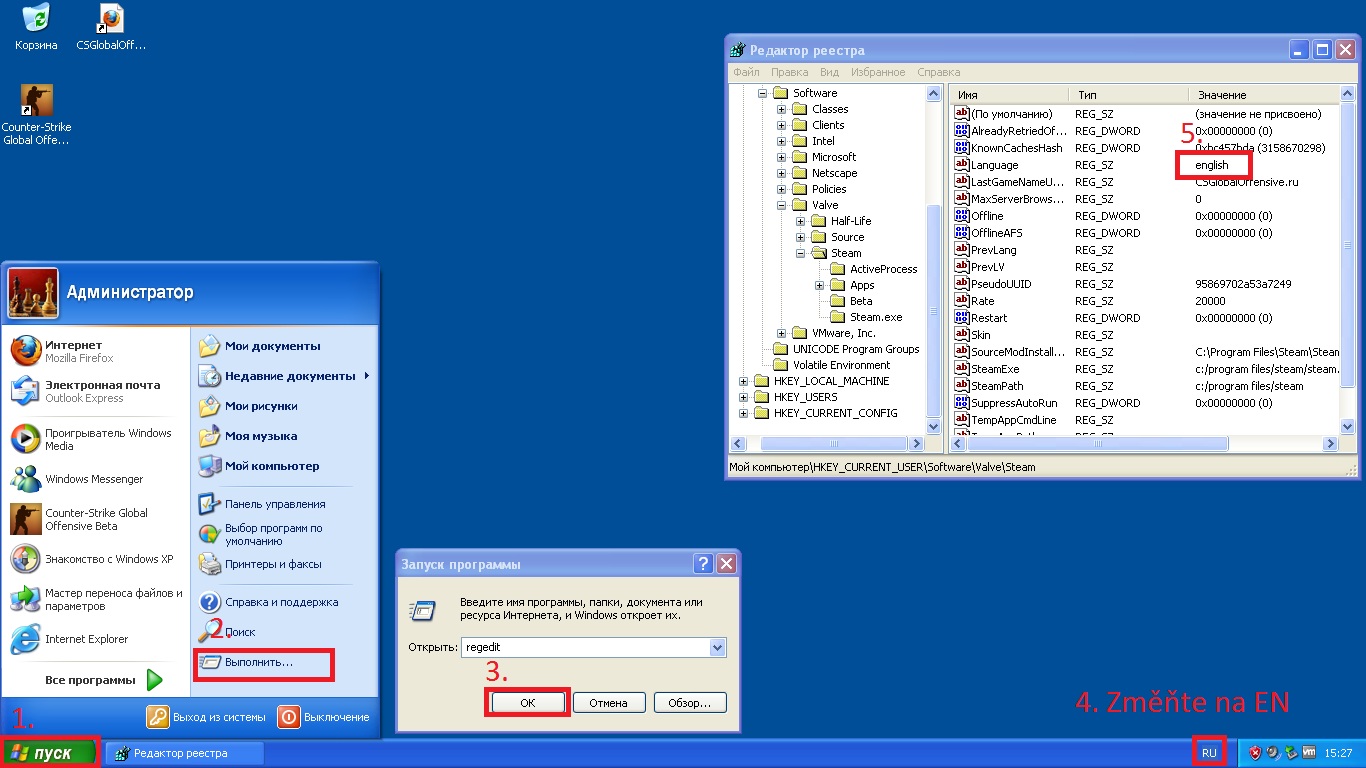Image resolution: width=1366 pixels, height=768 pixels.
Task: Open 'Мастер переноса файлов и параметров'
Action: tap(95, 599)
